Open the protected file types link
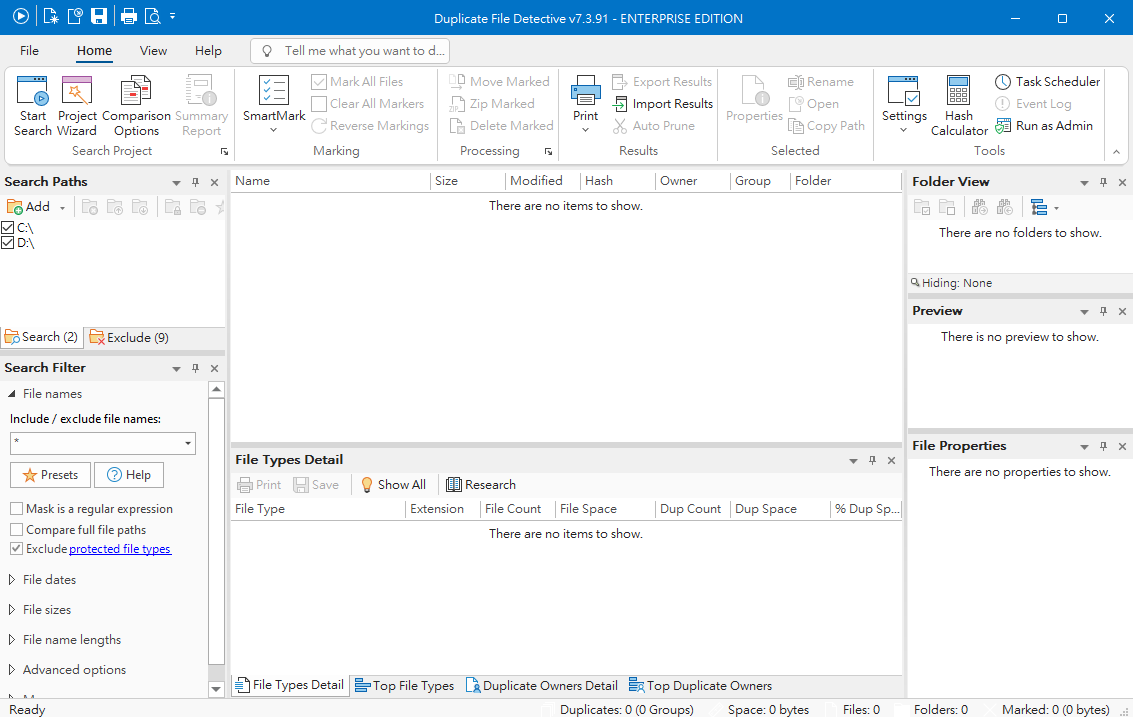 pos(120,549)
